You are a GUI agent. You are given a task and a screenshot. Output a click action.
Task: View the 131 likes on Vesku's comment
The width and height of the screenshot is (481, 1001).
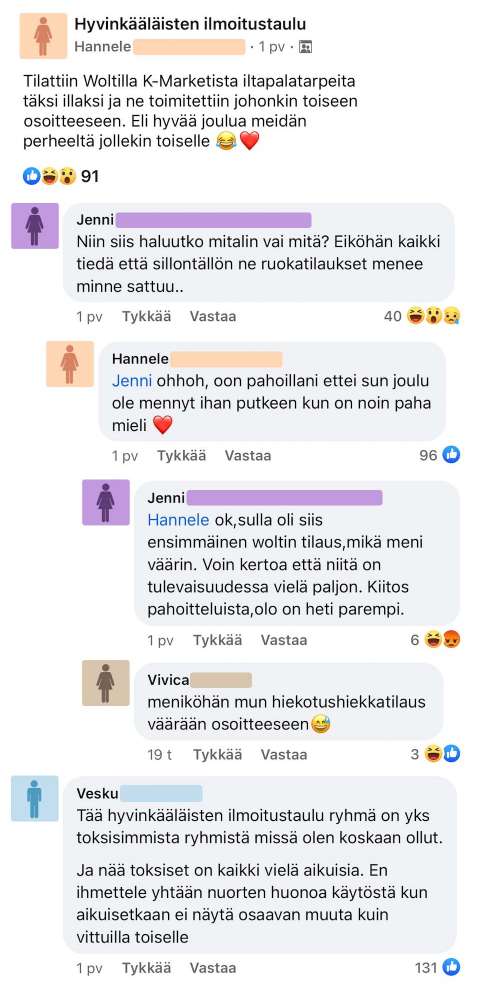[x=438, y=968]
